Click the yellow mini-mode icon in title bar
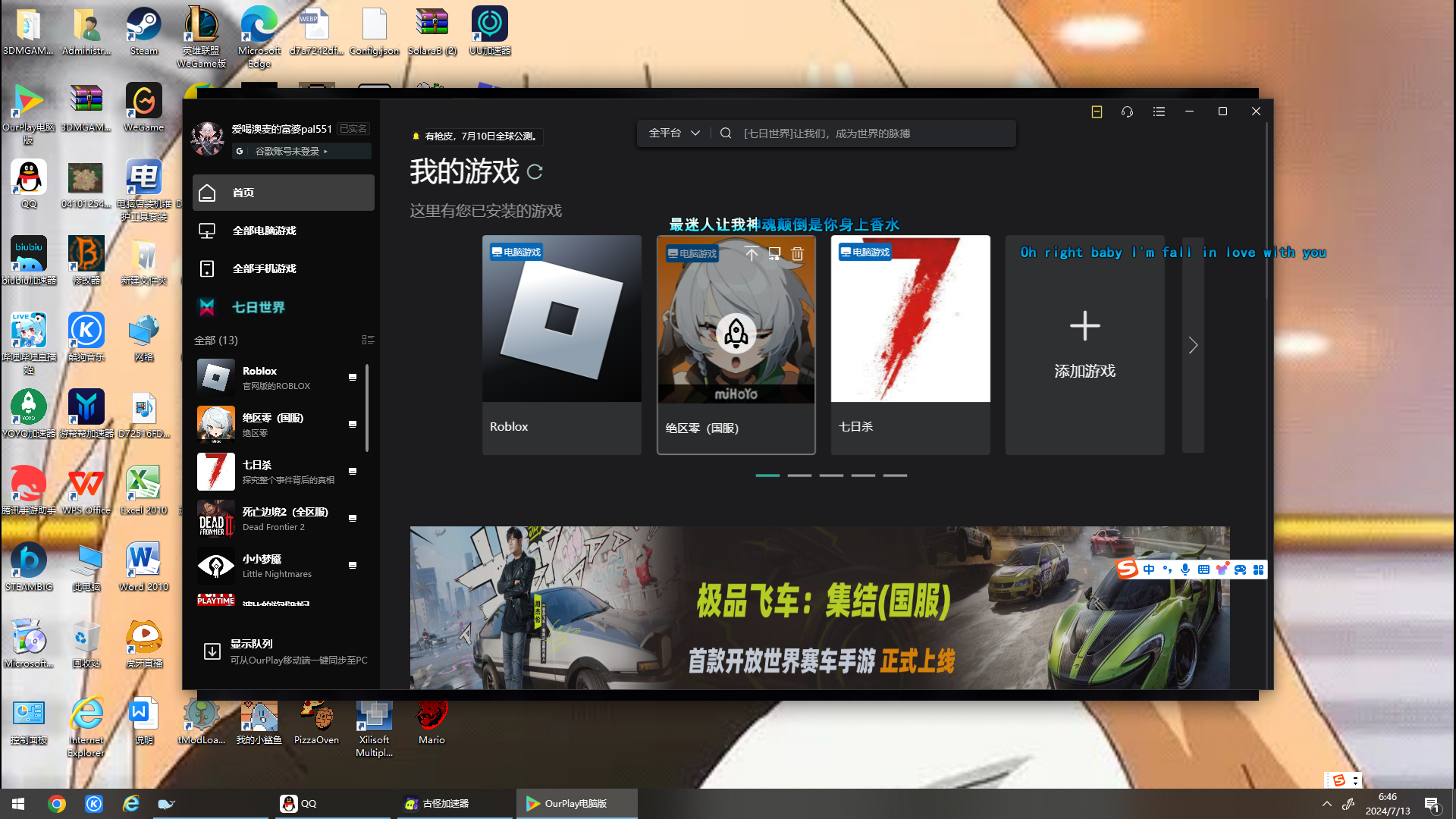The image size is (1456, 819). 1097,111
